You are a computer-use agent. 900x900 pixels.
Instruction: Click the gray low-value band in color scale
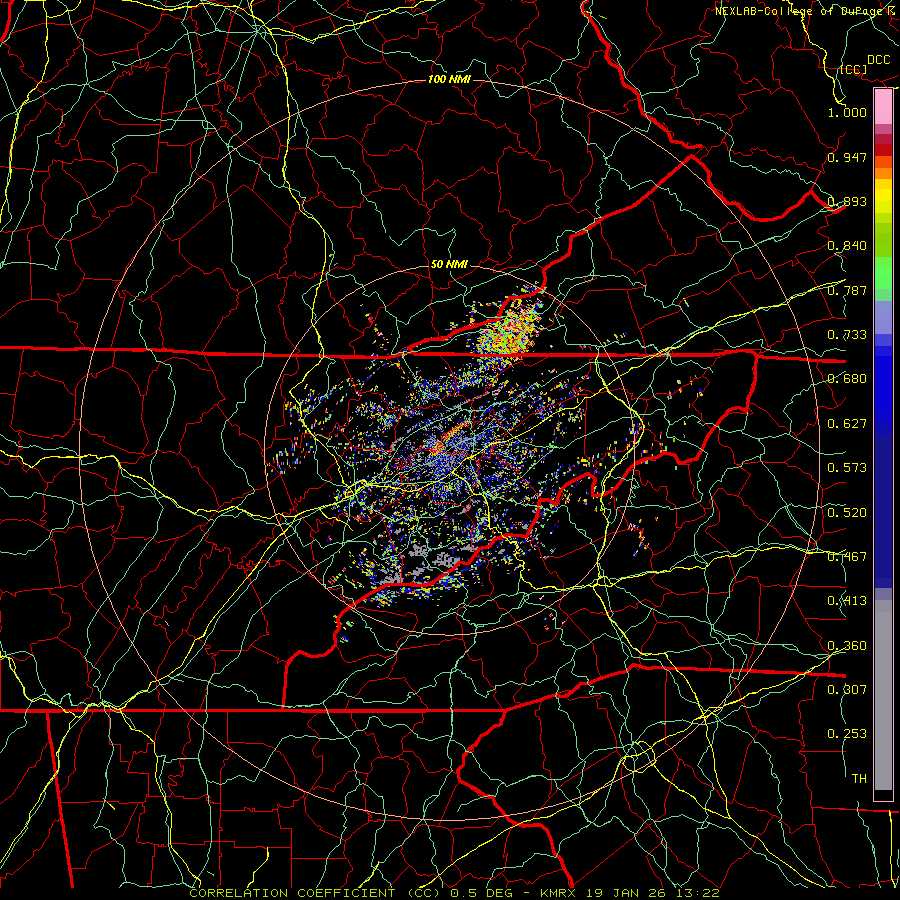tap(883, 695)
